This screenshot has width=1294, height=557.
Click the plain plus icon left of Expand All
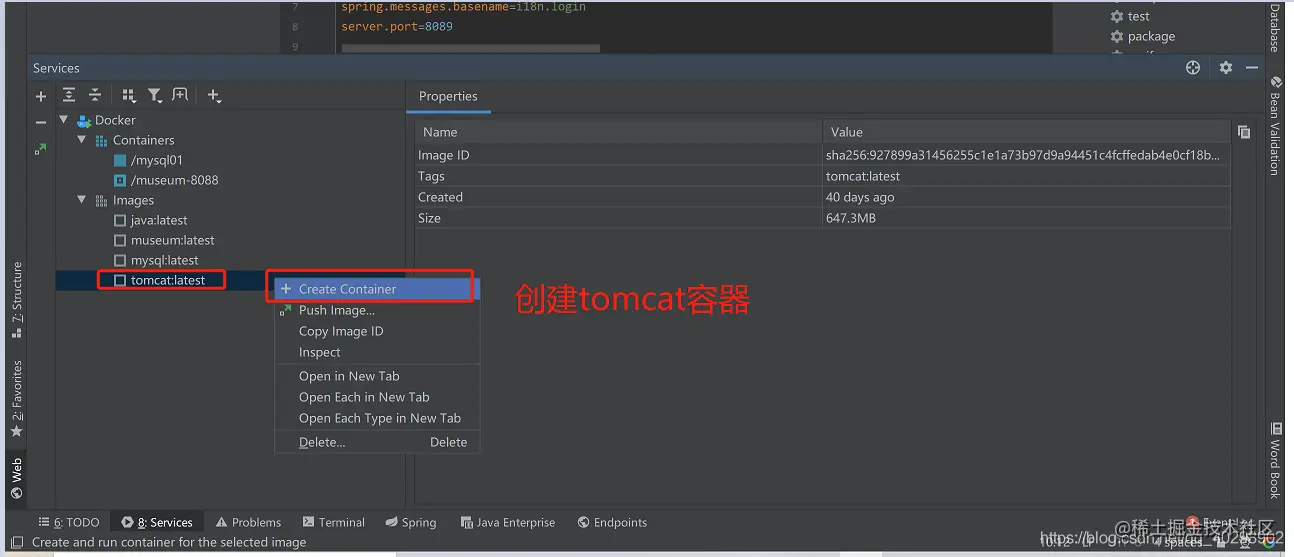point(41,96)
